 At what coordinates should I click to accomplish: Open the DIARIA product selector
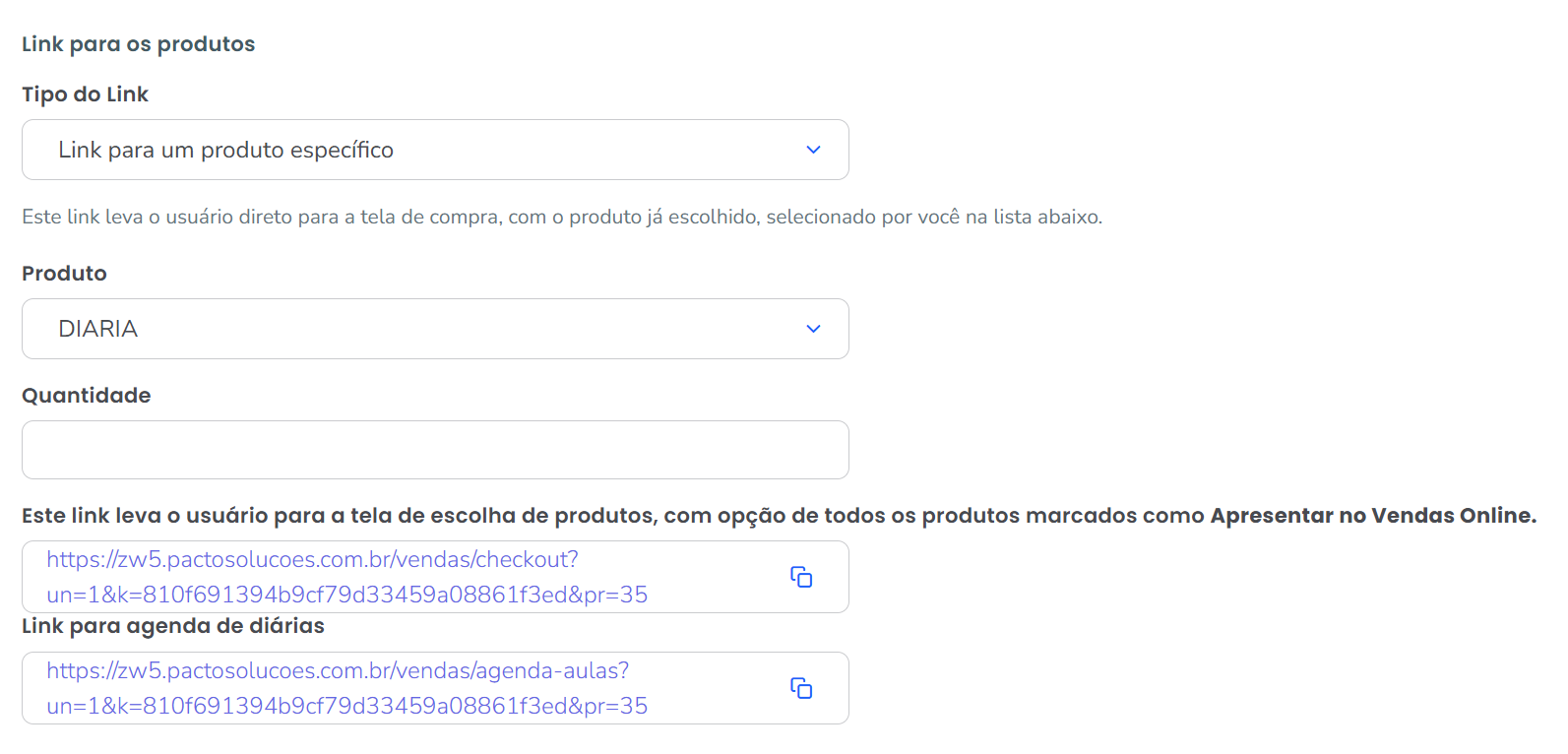(433, 329)
